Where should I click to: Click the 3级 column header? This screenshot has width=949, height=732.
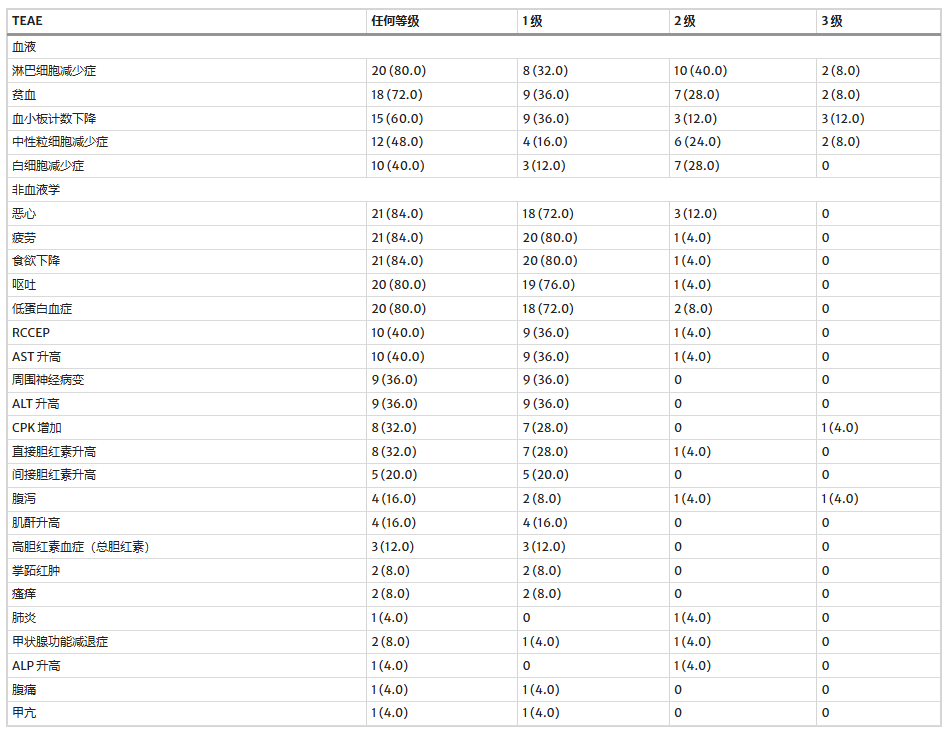click(x=832, y=21)
